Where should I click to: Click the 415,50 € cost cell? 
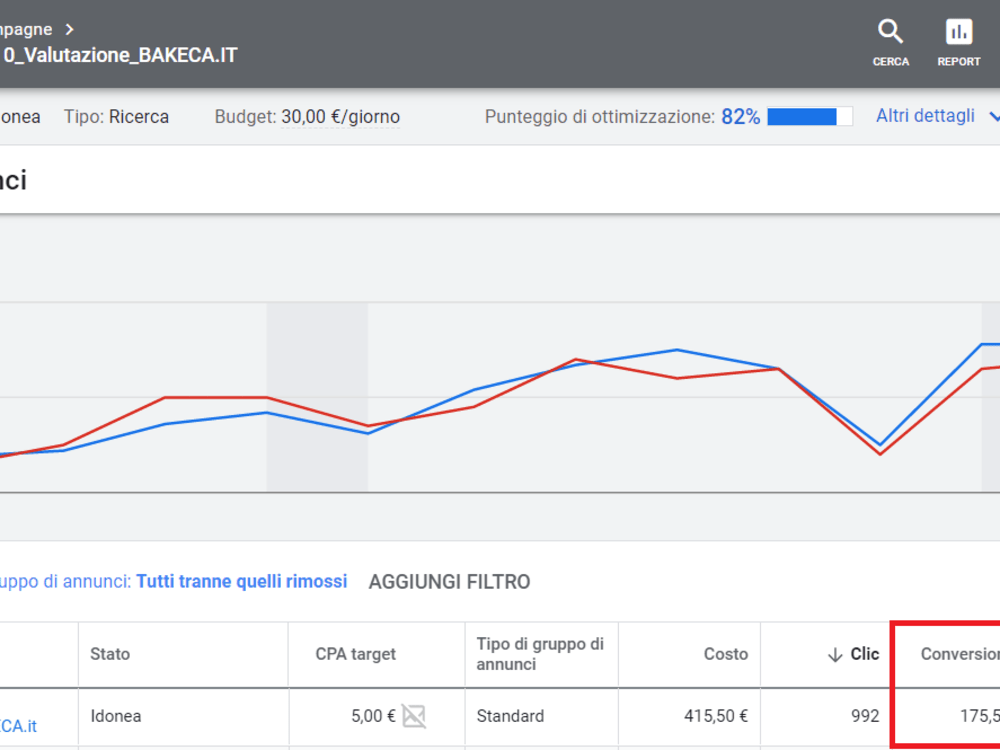pos(716,716)
